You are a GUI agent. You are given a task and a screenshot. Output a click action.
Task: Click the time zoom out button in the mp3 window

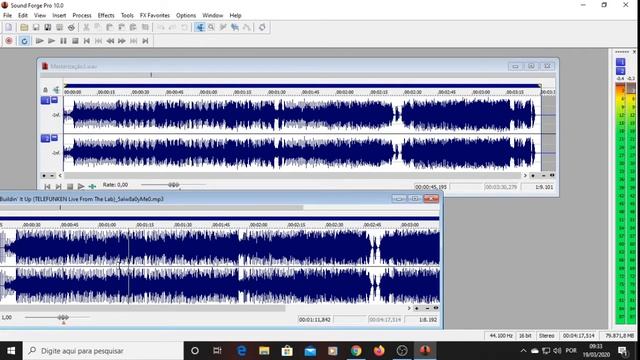[x=427, y=309]
